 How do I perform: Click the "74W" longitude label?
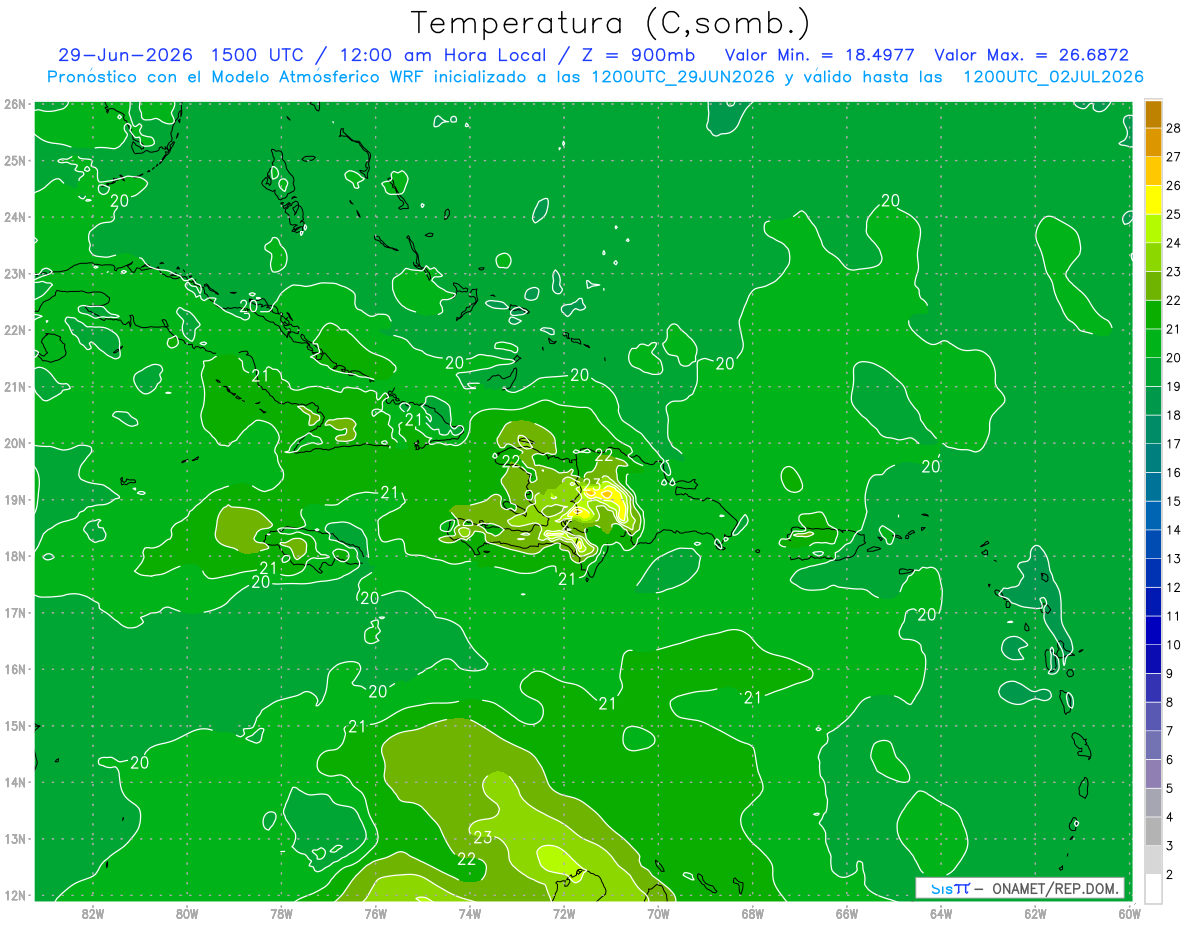[x=470, y=913]
